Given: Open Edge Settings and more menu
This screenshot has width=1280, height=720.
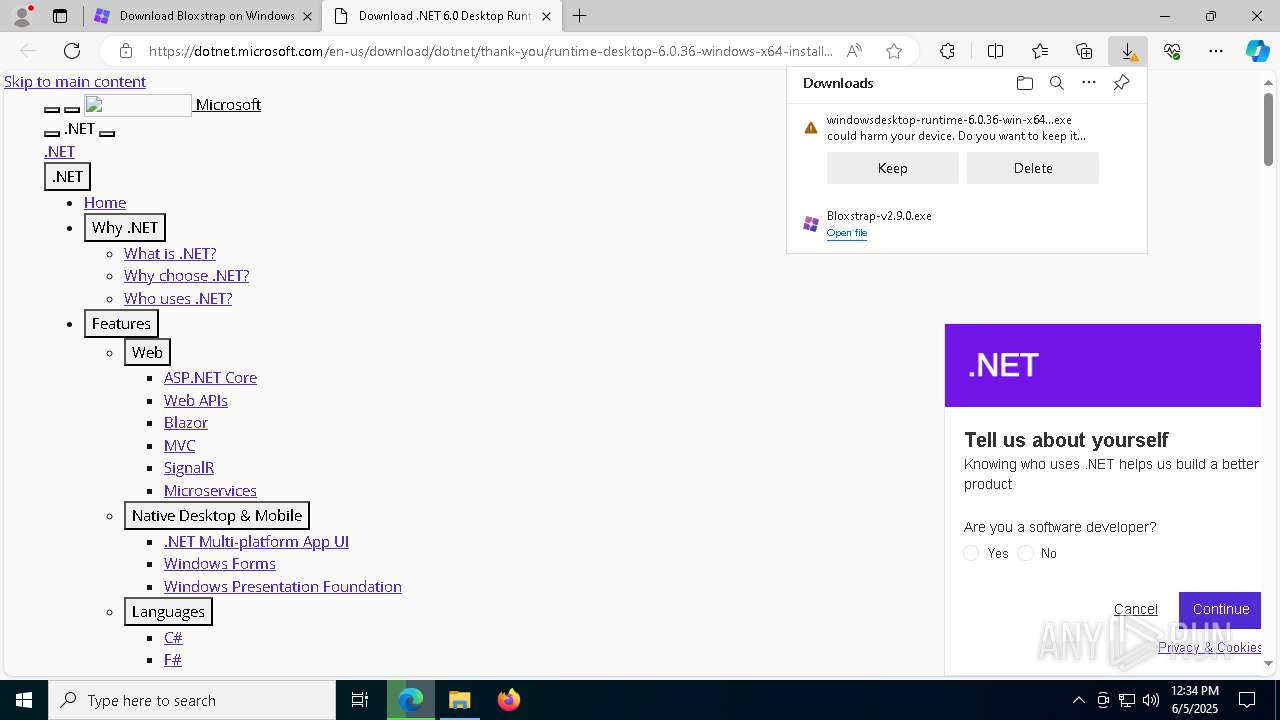Looking at the screenshot, I should (1216, 51).
